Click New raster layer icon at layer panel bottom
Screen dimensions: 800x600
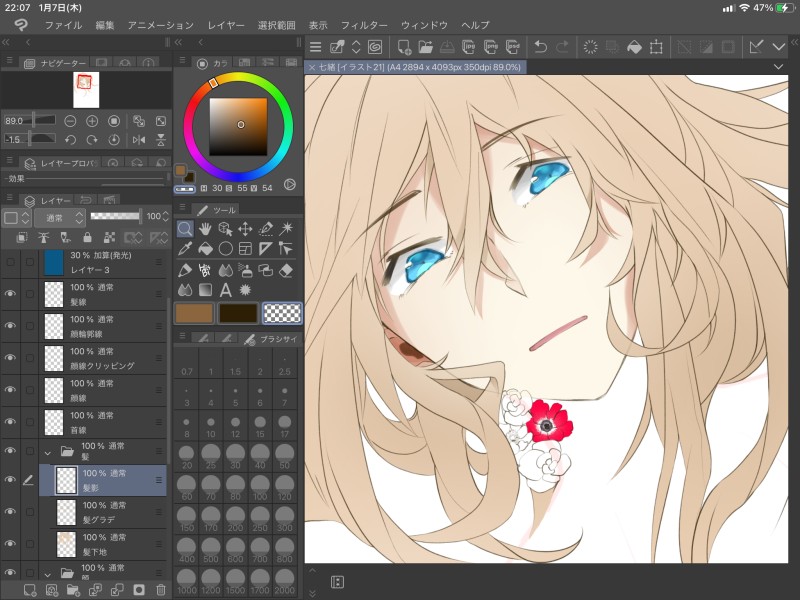(30, 590)
